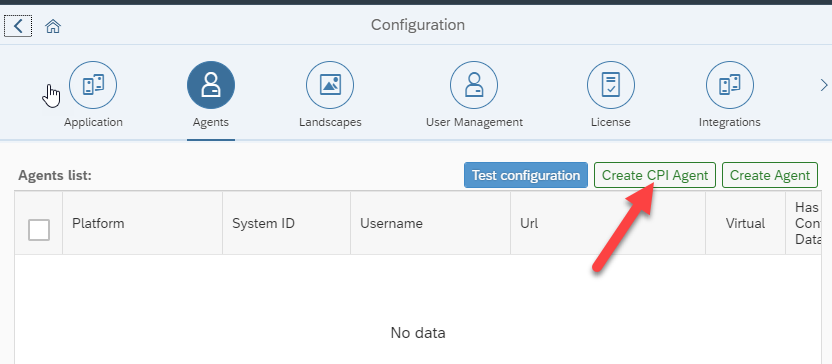Viewport: 832px width, 364px height.
Task: Open the Landscapes section icon
Action: click(x=330, y=85)
